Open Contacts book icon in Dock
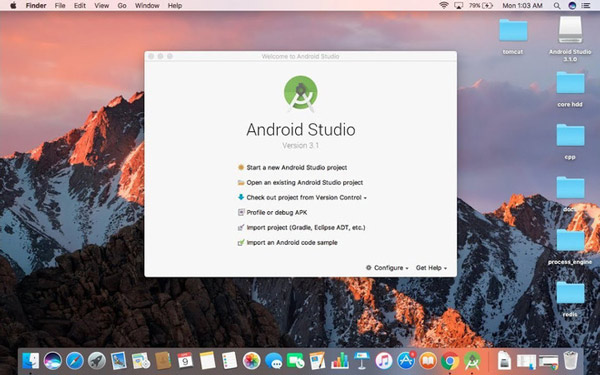Image resolution: width=600 pixels, height=375 pixels. pos(163,360)
